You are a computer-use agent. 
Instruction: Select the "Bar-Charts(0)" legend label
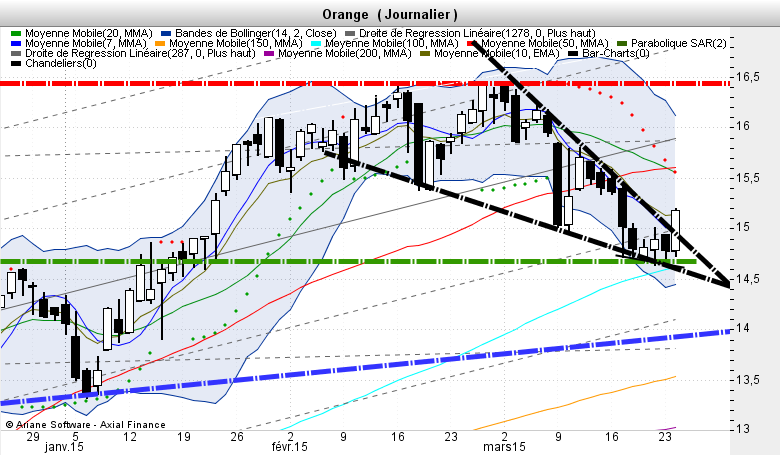click(x=616, y=53)
